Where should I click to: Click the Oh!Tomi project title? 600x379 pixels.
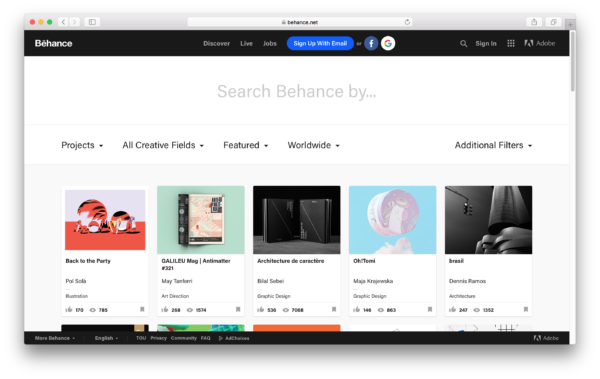(364, 261)
